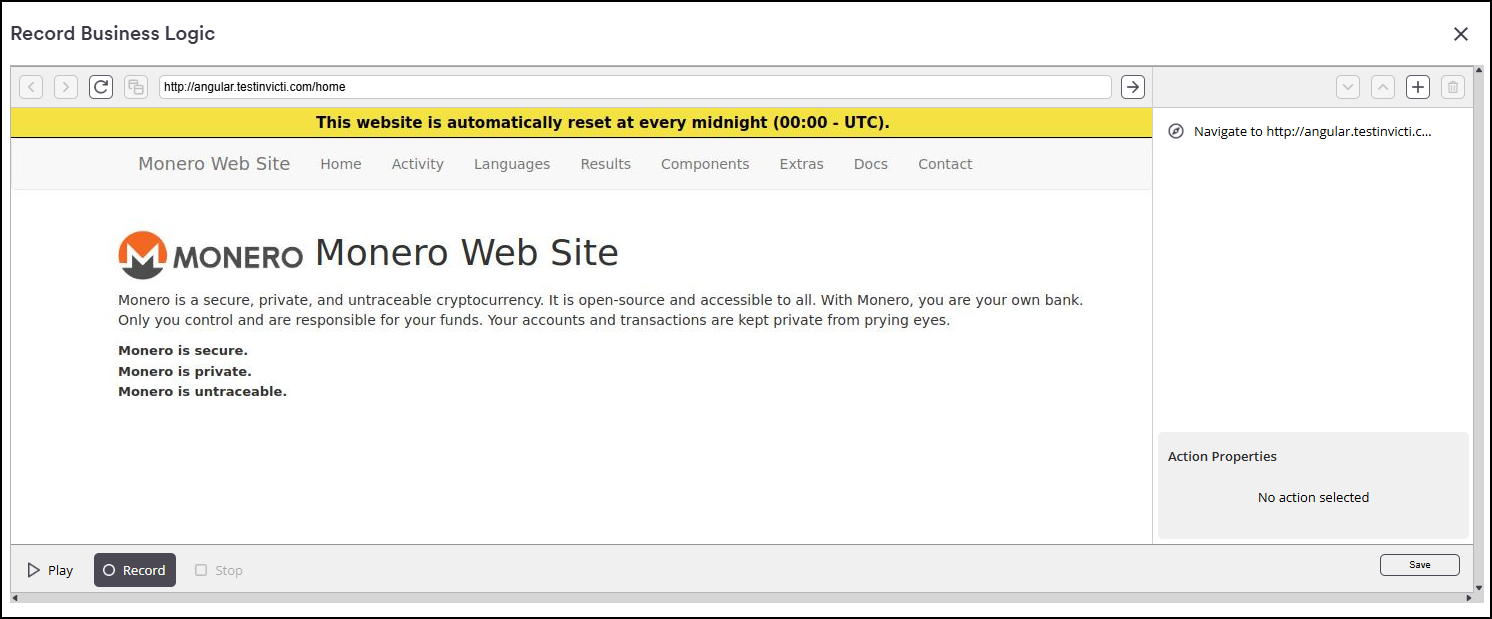Open the Activity menu item
1492x619 pixels.
[417, 164]
